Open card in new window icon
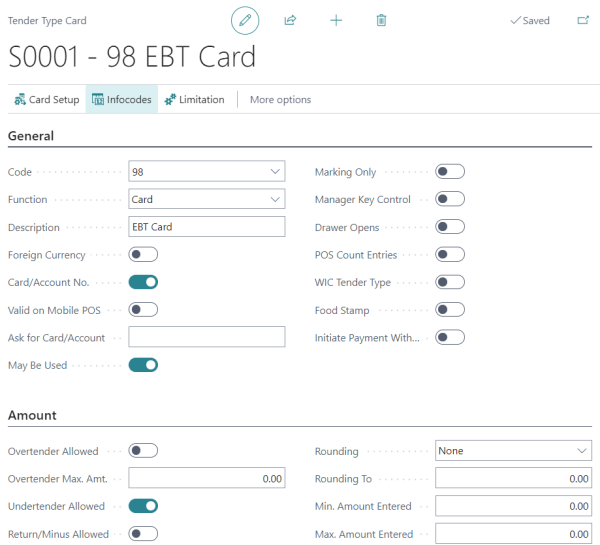The height and width of the screenshot is (545, 600). click(x=583, y=20)
